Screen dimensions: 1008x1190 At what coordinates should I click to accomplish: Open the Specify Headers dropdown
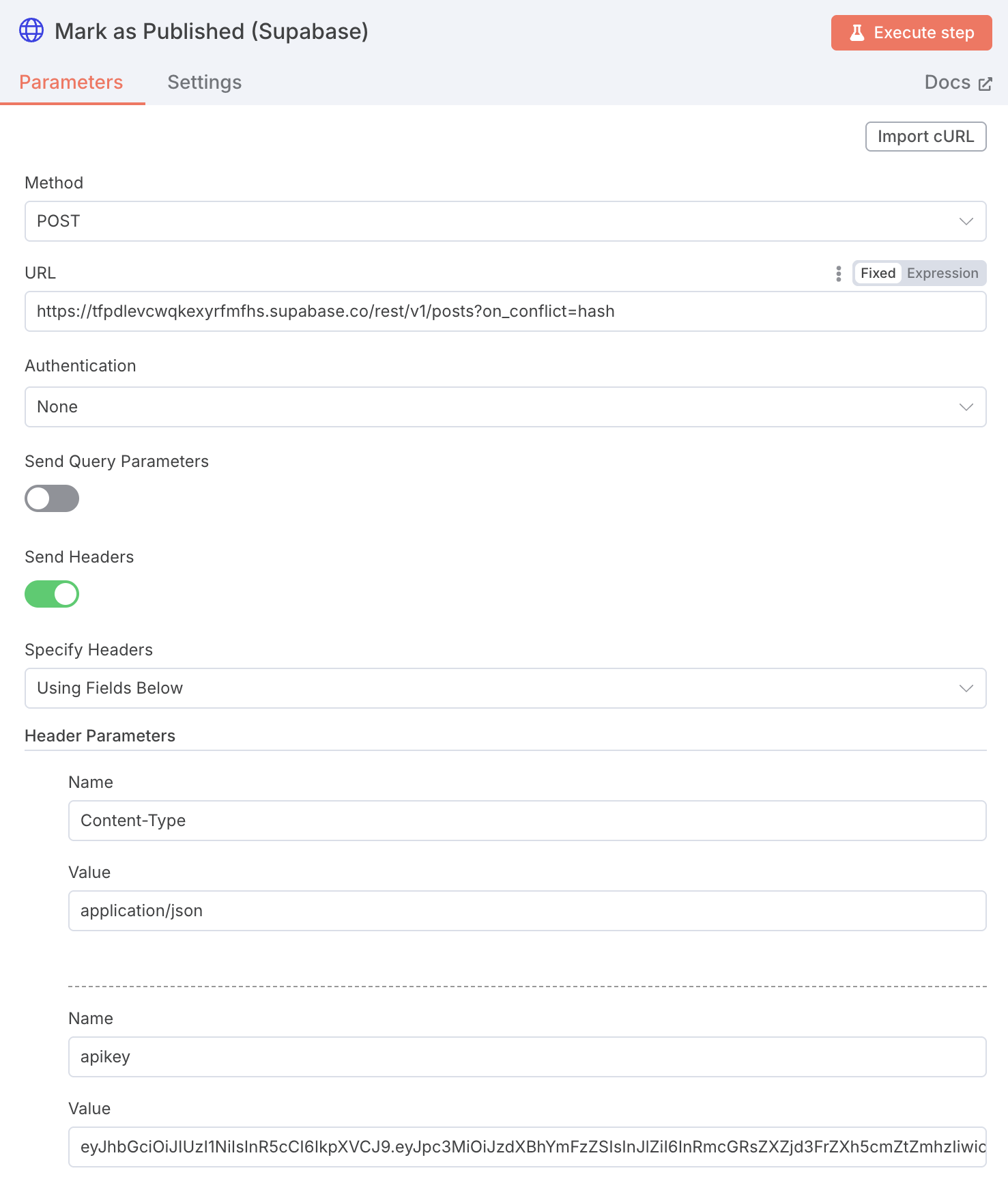click(x=505, y=688)
